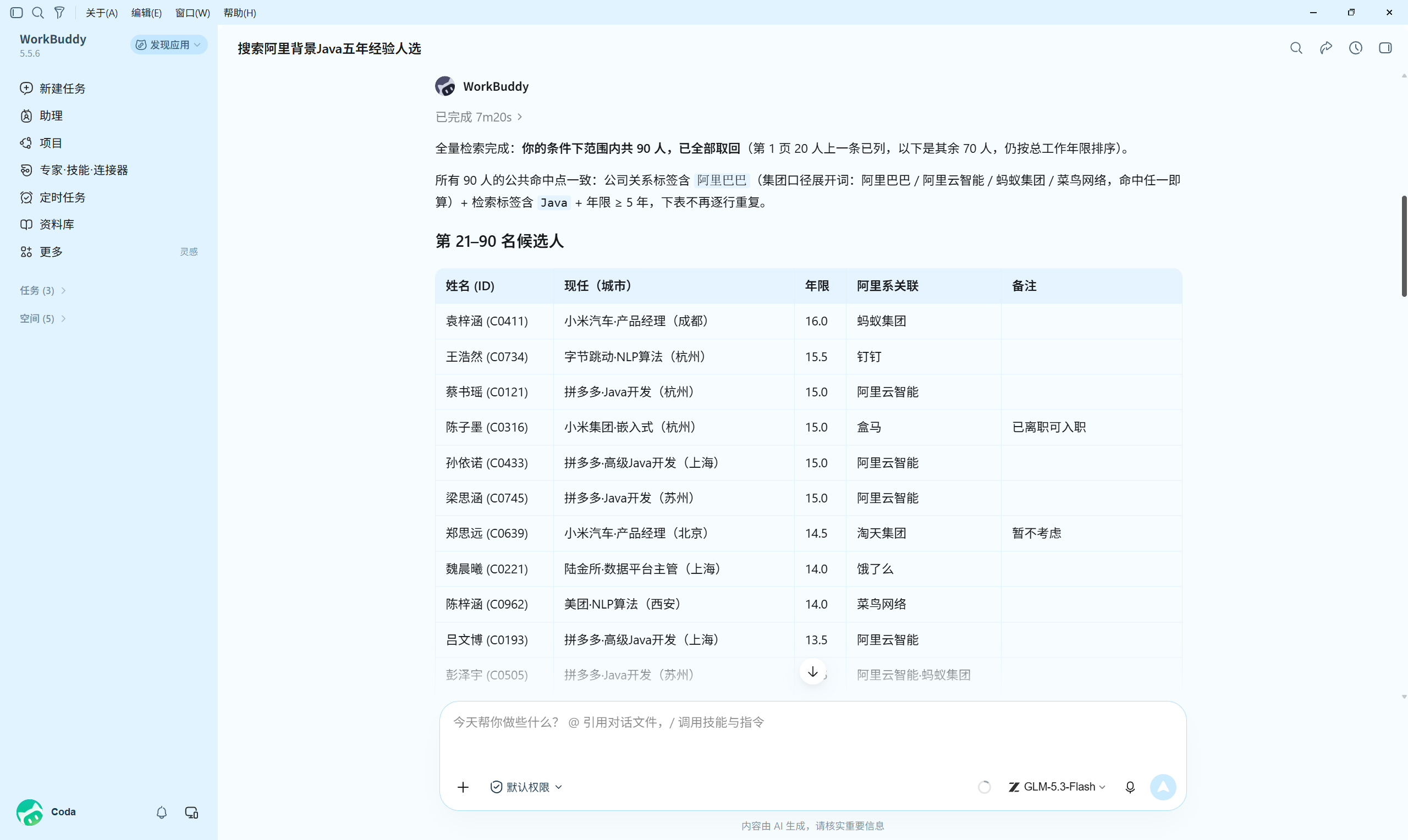Click the 灵感 label in sidebar
The height and width of the screenshot is (840, 1408).
pyautogui.click(x=189, y=251)
